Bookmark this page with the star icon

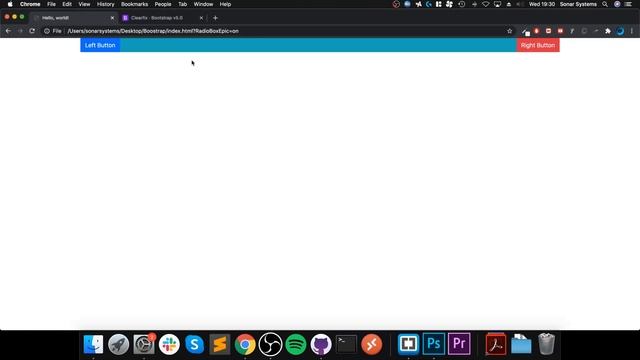coord(509,31)
